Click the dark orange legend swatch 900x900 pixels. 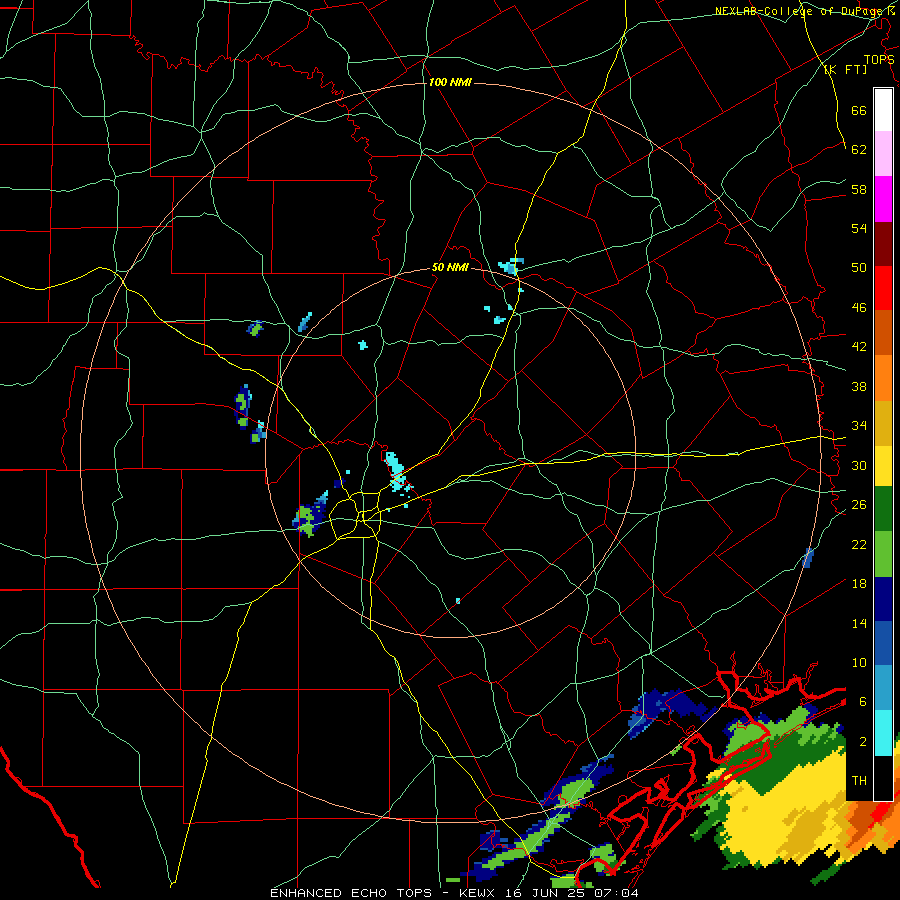(883, 333)
